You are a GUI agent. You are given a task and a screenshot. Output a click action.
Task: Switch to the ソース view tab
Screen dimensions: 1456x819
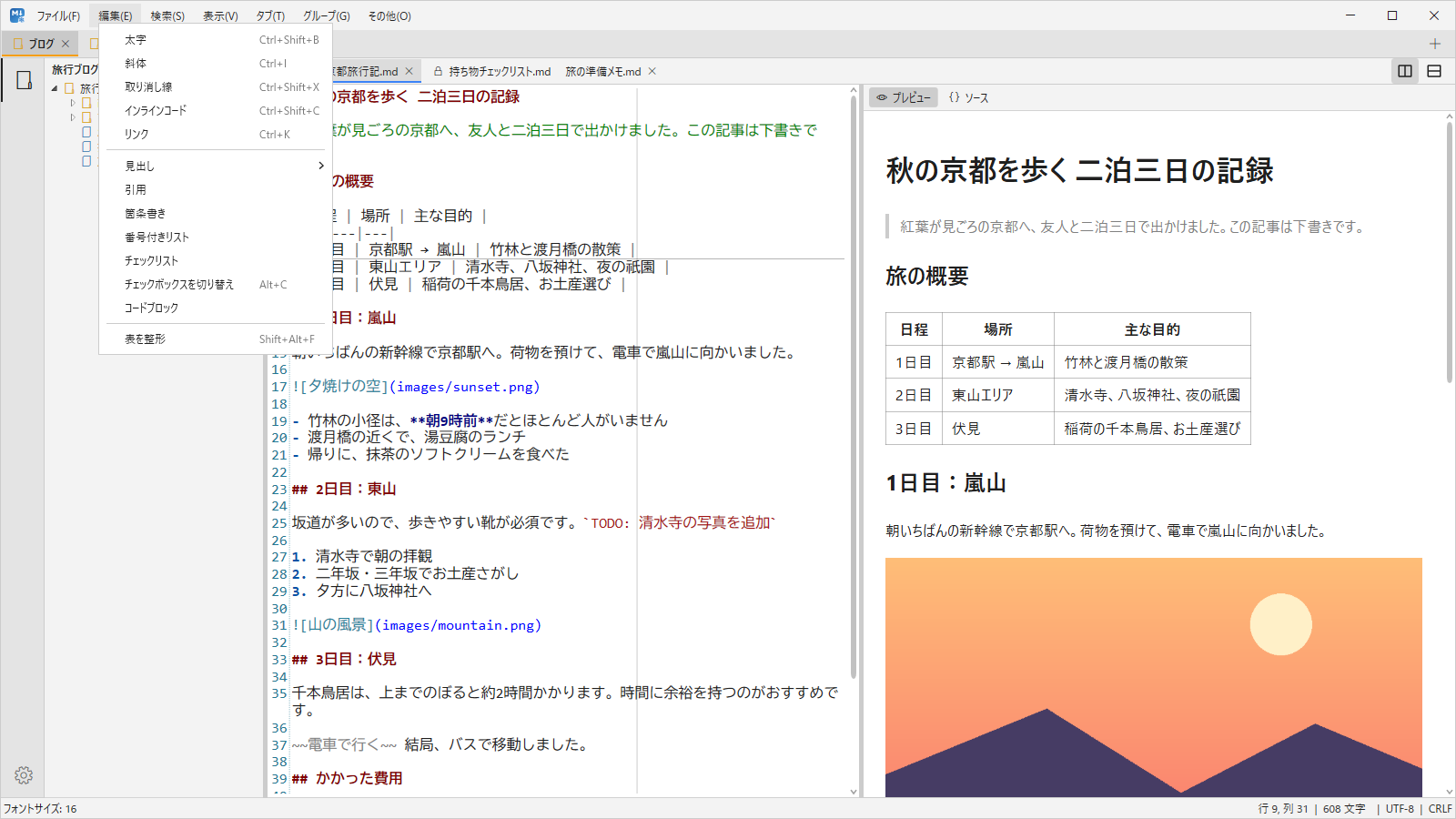point(968,97)
